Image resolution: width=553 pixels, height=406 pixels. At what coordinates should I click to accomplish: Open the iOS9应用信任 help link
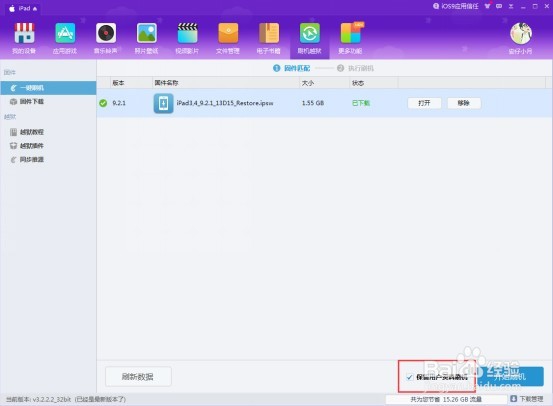click(456, 6)
